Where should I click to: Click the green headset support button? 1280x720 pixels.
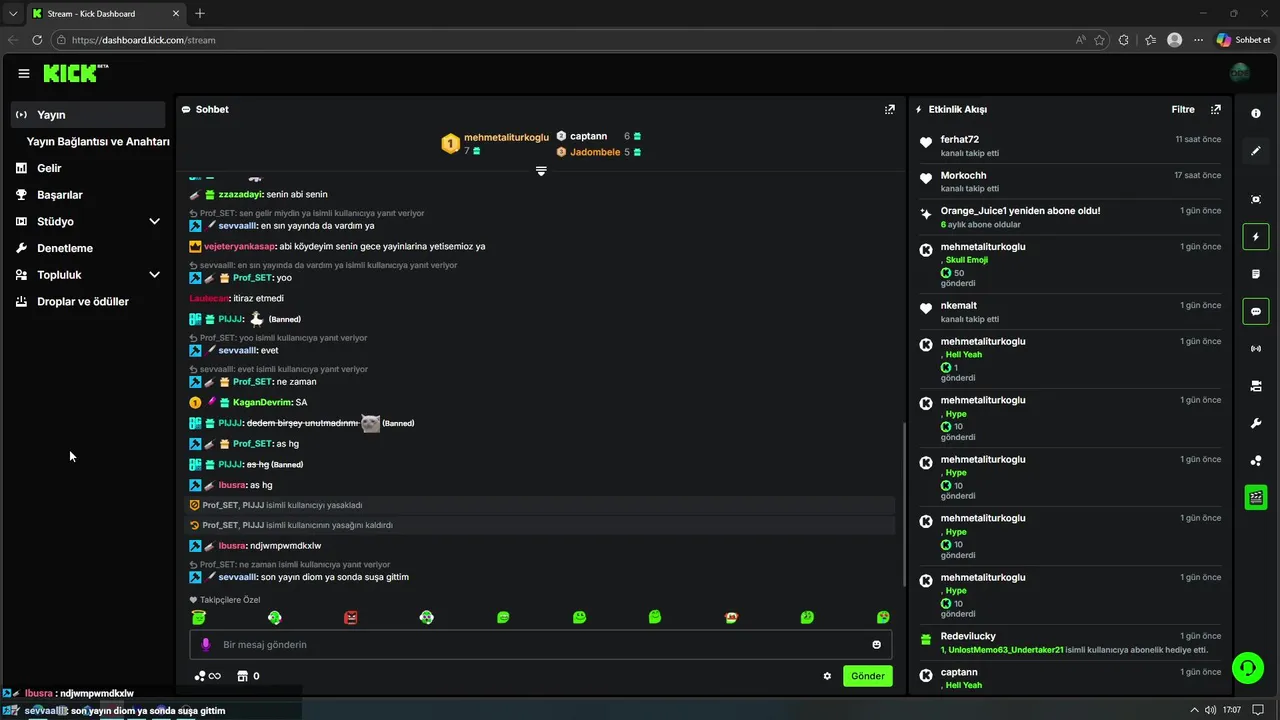pyautogui.click(x=1247, y=667)
